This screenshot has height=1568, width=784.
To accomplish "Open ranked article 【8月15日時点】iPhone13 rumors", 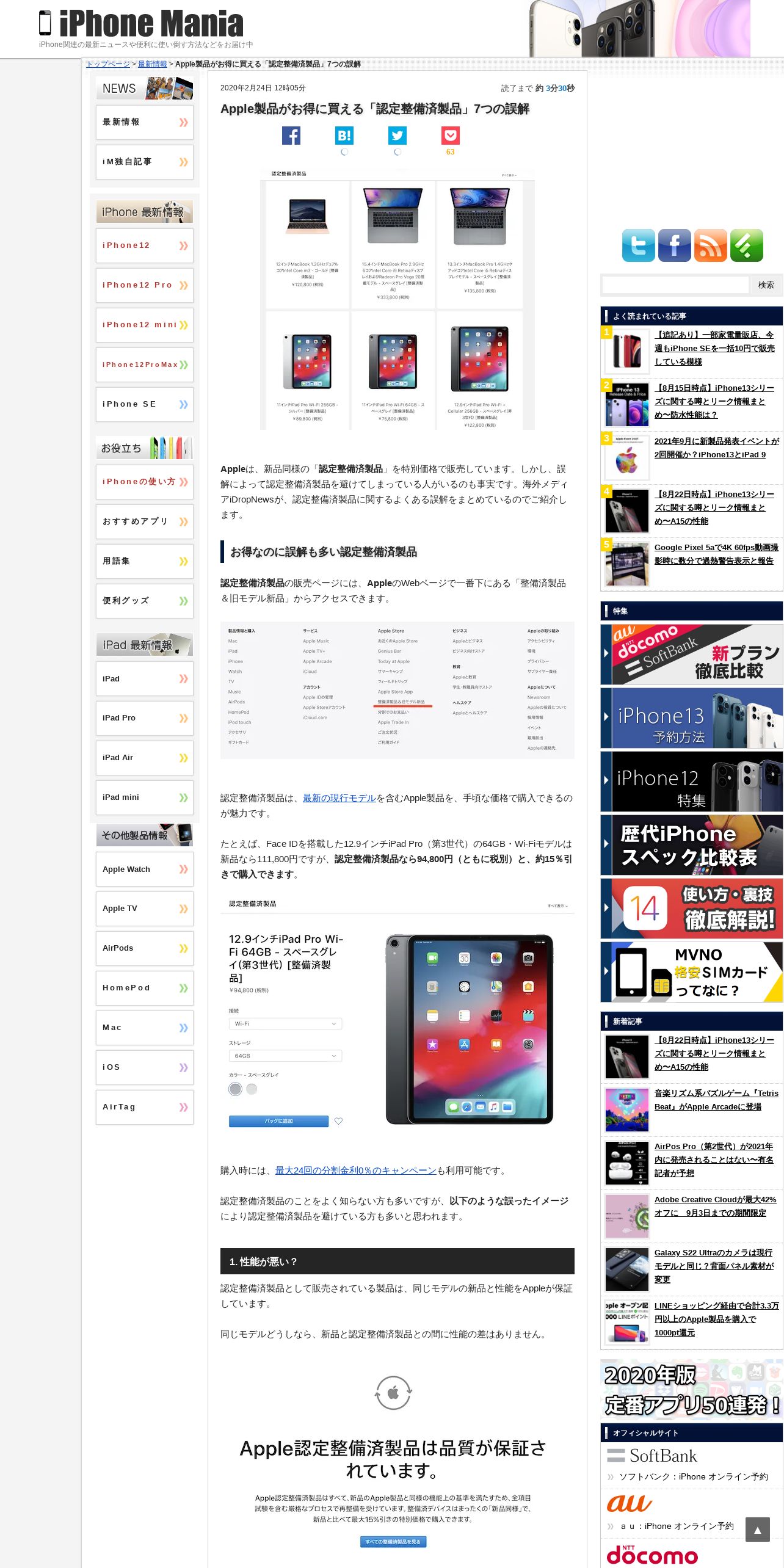I will click(714, 401).
